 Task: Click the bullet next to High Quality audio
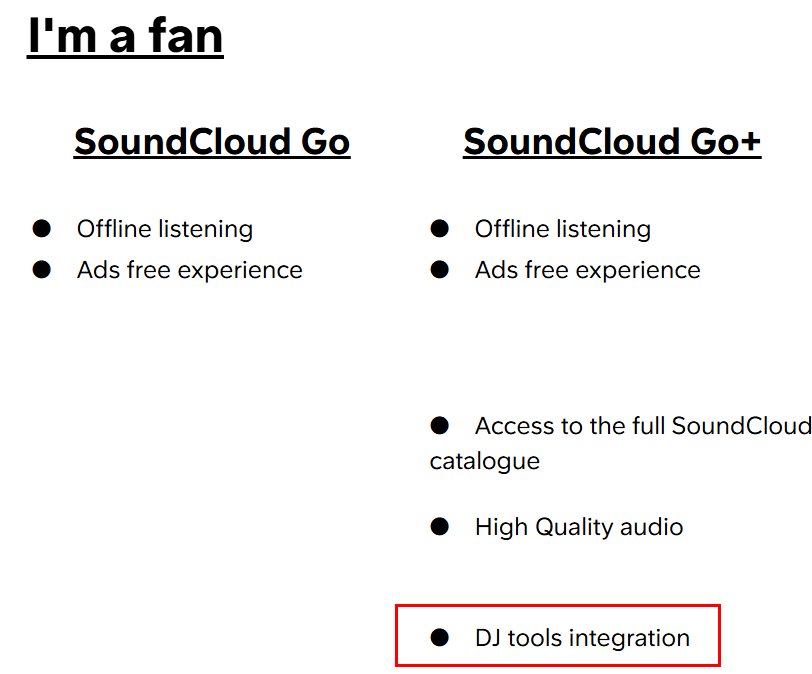[x=440, y=527]
